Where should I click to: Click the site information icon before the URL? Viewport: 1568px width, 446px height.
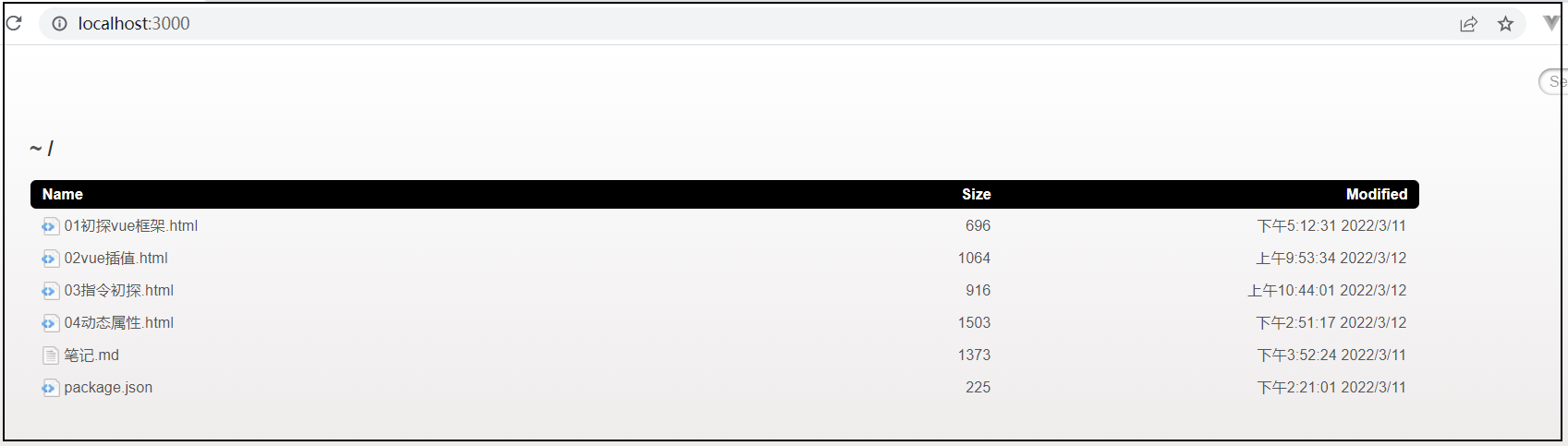[59, 24]
